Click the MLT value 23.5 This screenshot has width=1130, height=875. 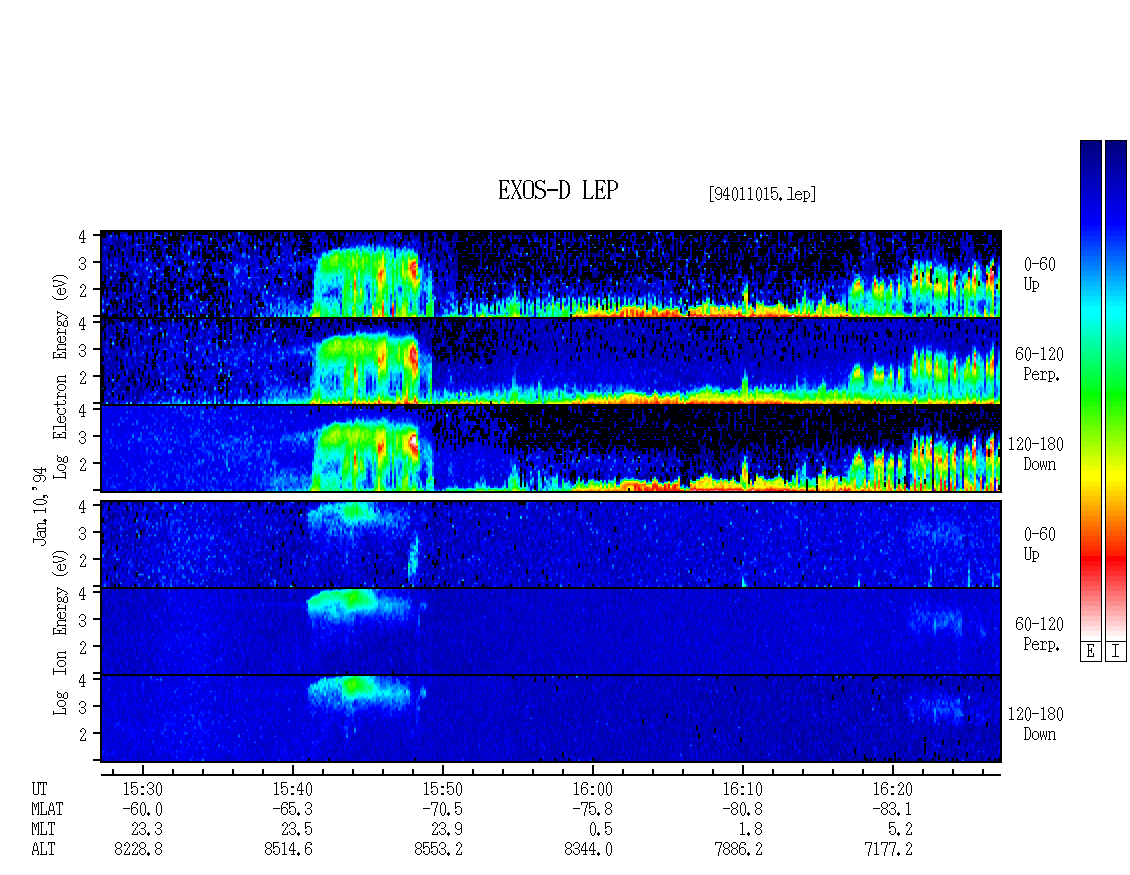[297, 830]
